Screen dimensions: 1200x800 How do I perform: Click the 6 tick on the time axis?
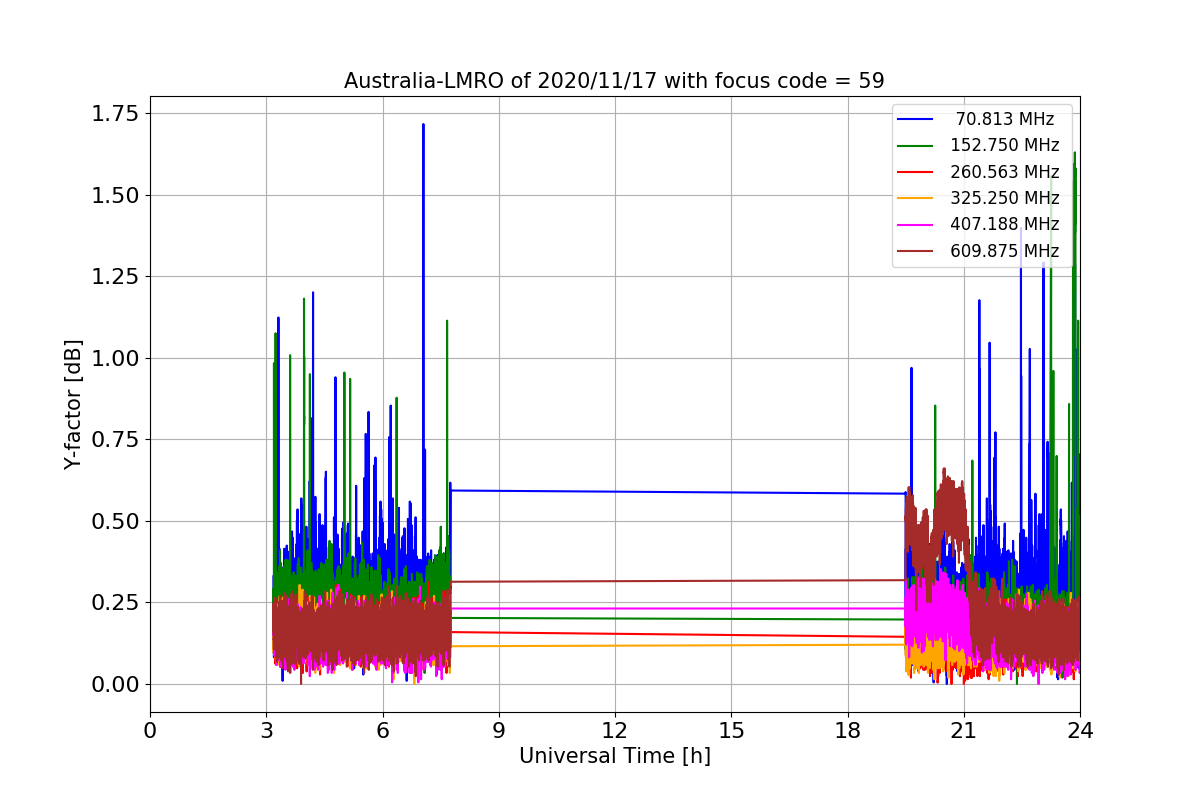pyautogui.click(x=382, y=731)
